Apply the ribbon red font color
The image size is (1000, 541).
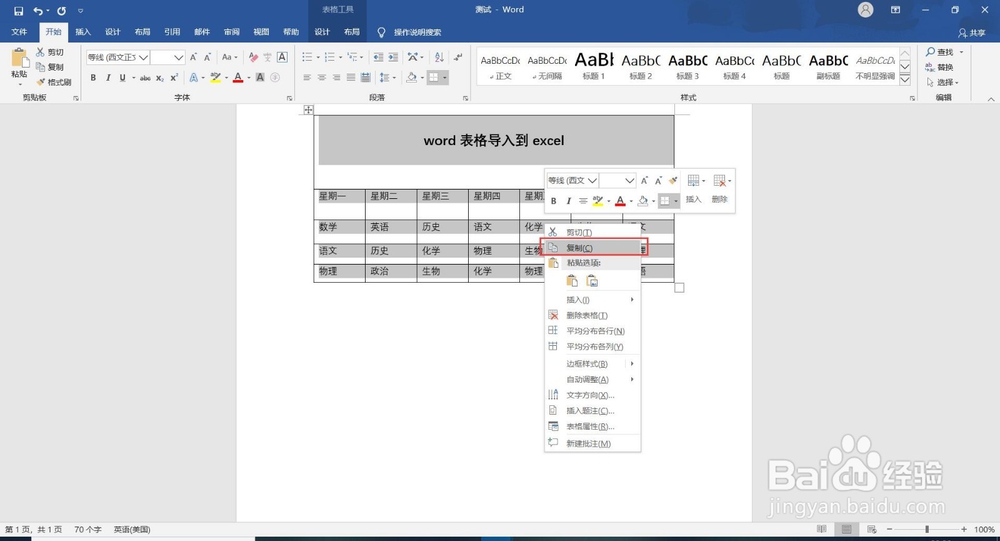(x=238, y=78)
